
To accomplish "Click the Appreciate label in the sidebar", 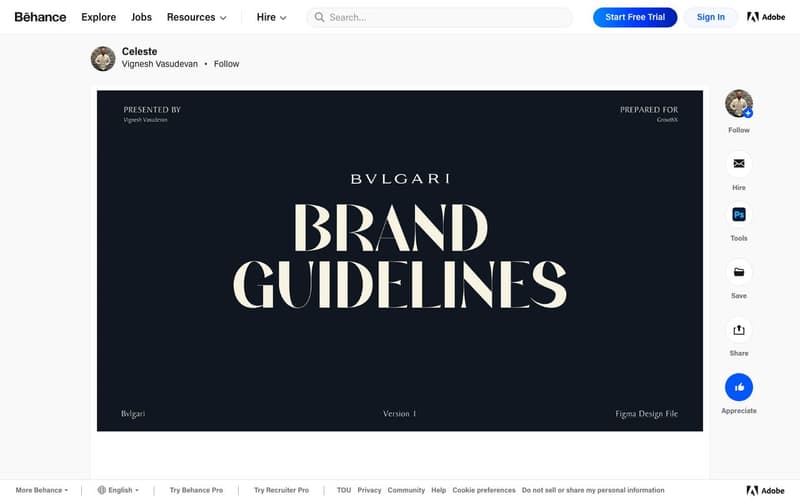I will coord(739,411).
